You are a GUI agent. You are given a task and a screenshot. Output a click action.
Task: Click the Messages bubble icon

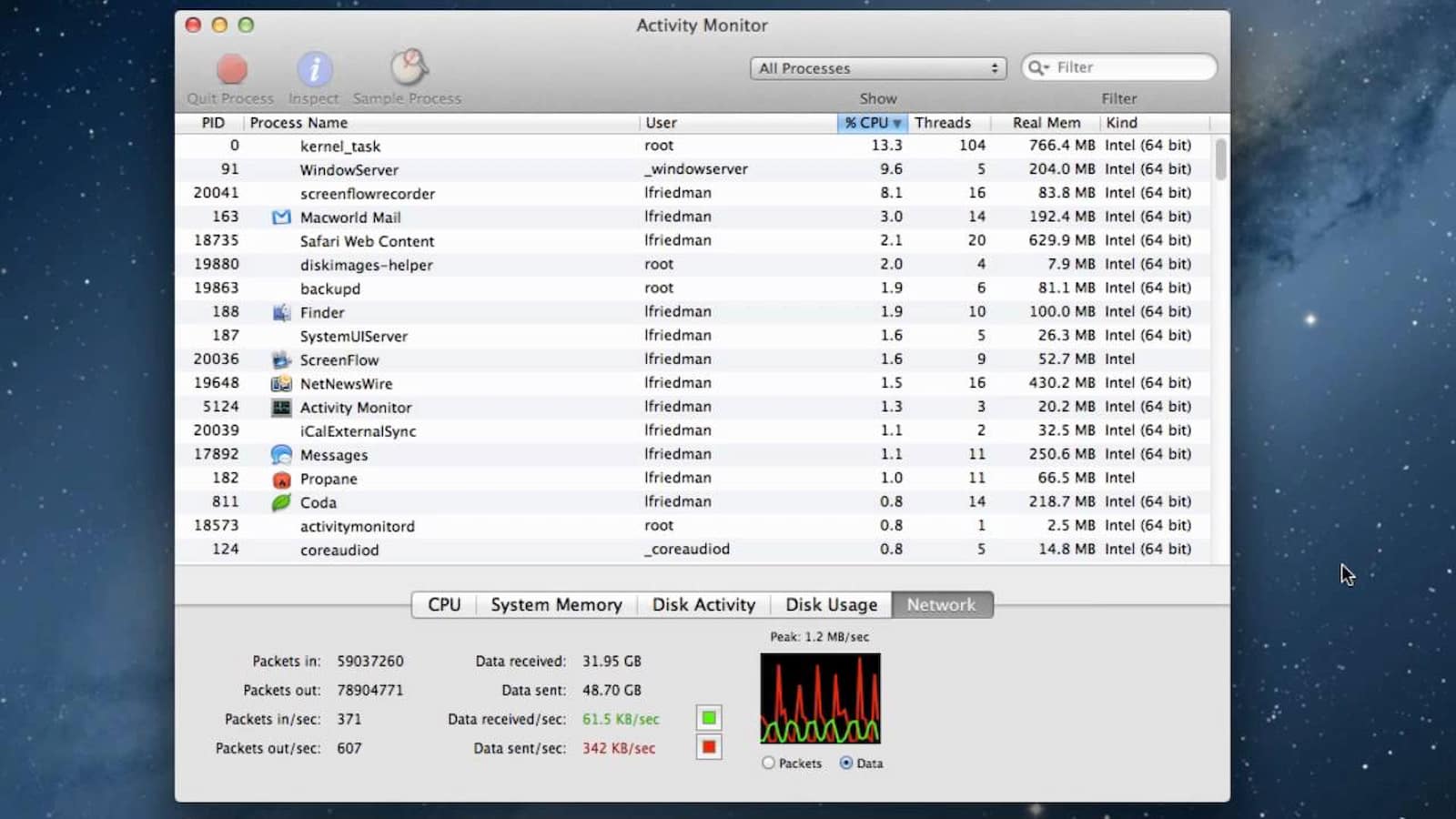click(x=281, y=455)
